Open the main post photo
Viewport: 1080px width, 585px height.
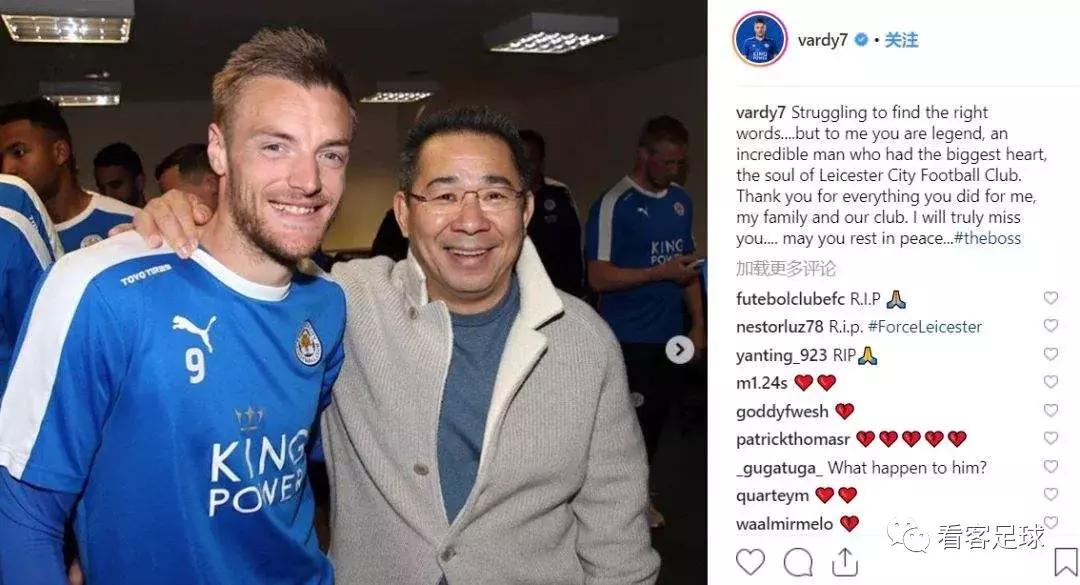click(353, 292)
